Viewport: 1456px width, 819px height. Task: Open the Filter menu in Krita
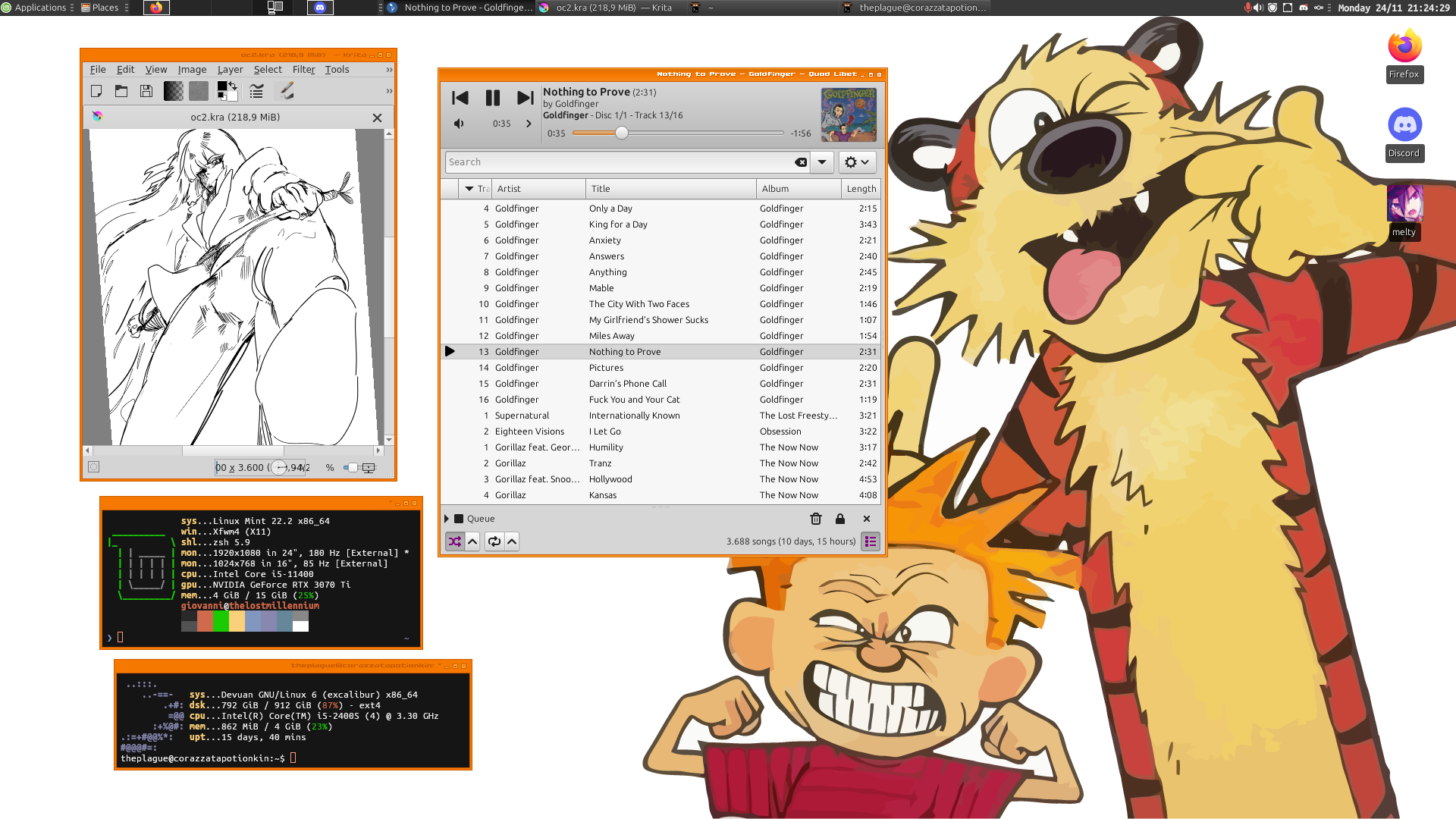tap(303, 69)
